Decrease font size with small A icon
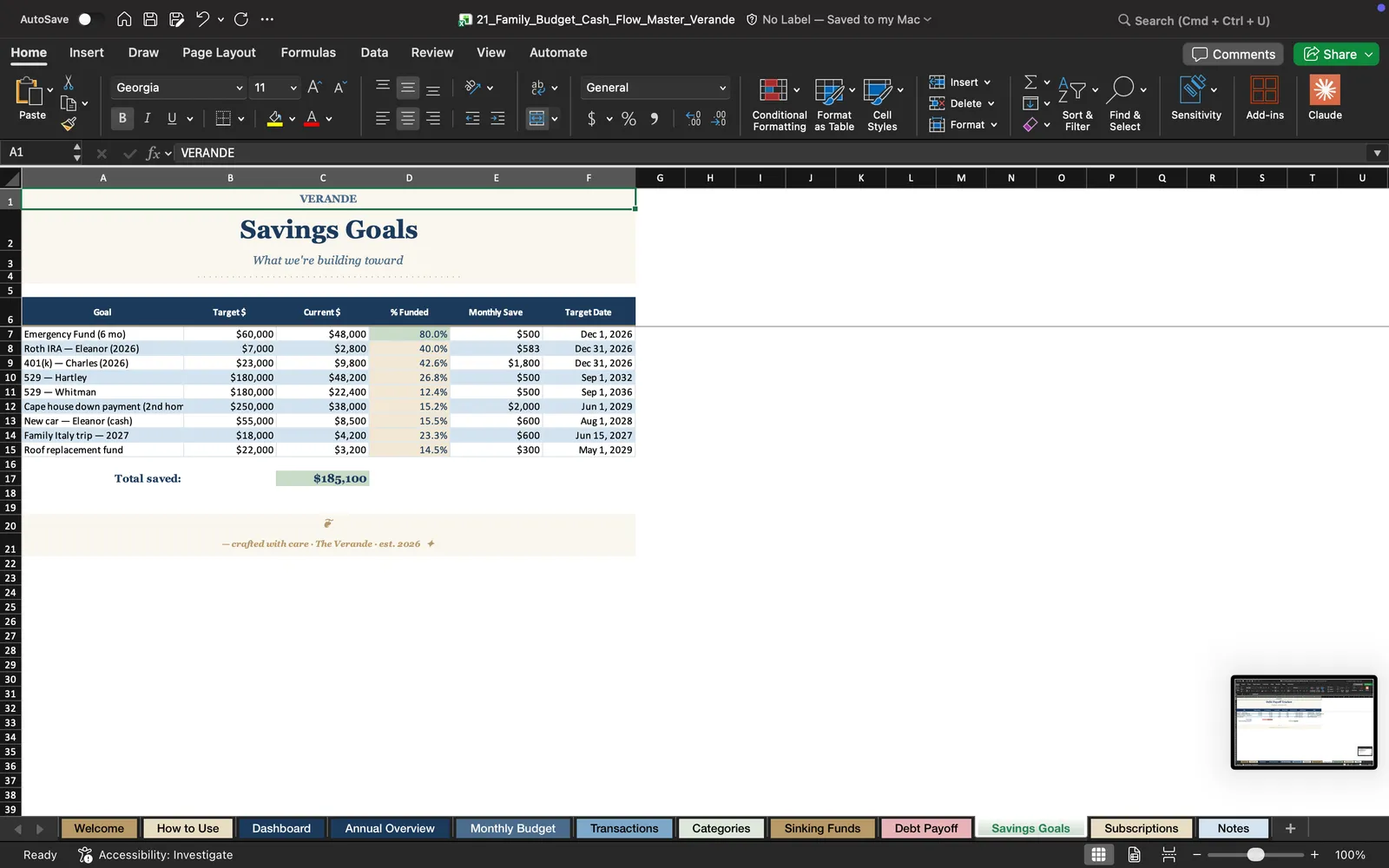The height and width of the screenshot is (868, 1389). click(x=339, y=87)
